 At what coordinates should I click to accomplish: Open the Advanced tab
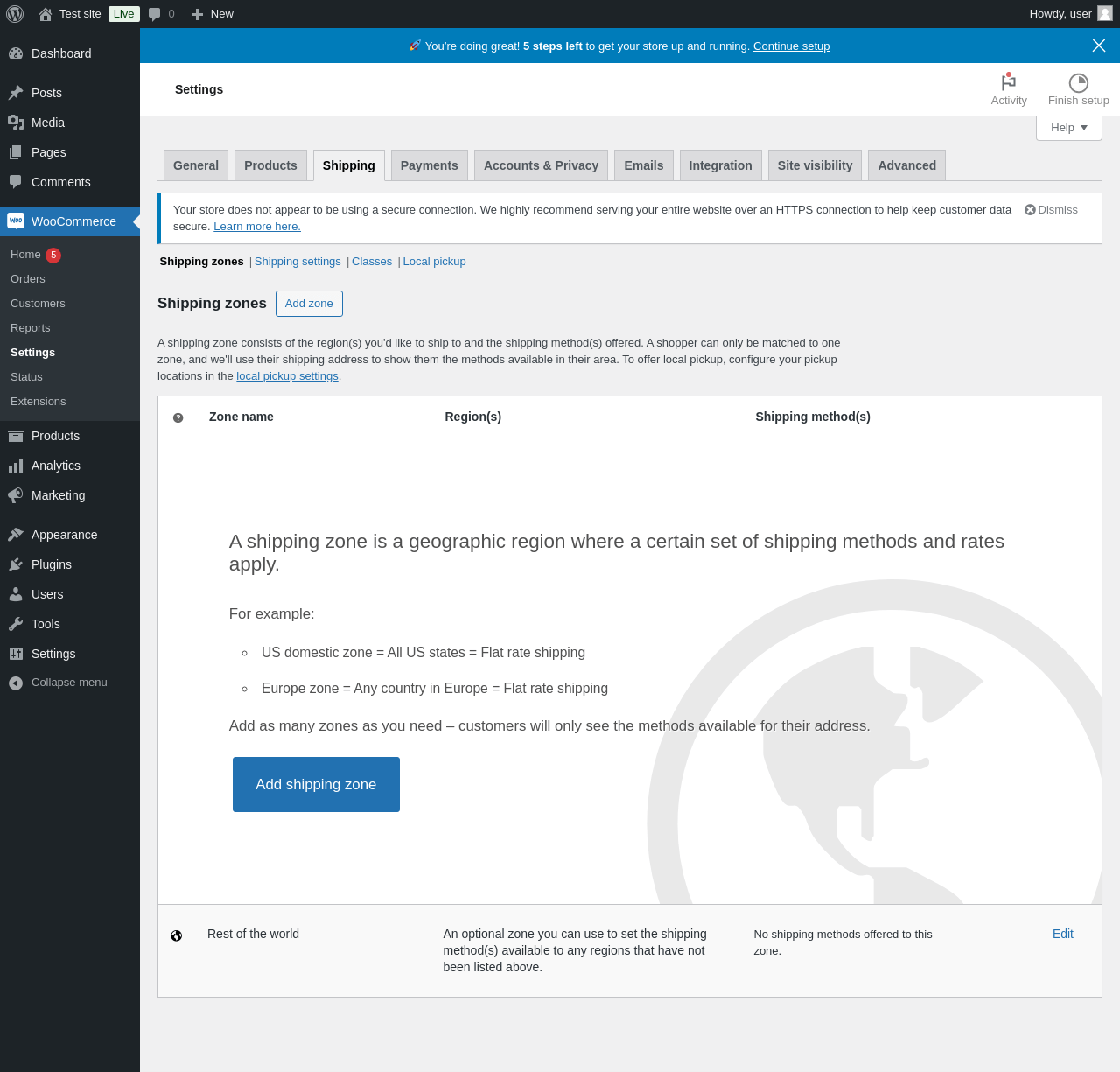(x=906, y=165)
